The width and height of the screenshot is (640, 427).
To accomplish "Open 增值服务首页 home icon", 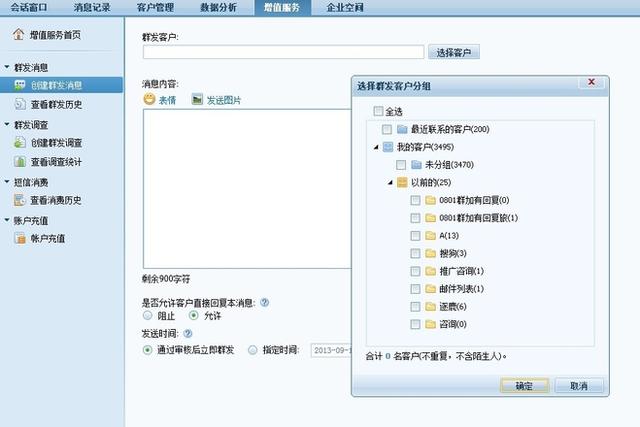I will tap(18, 35).
